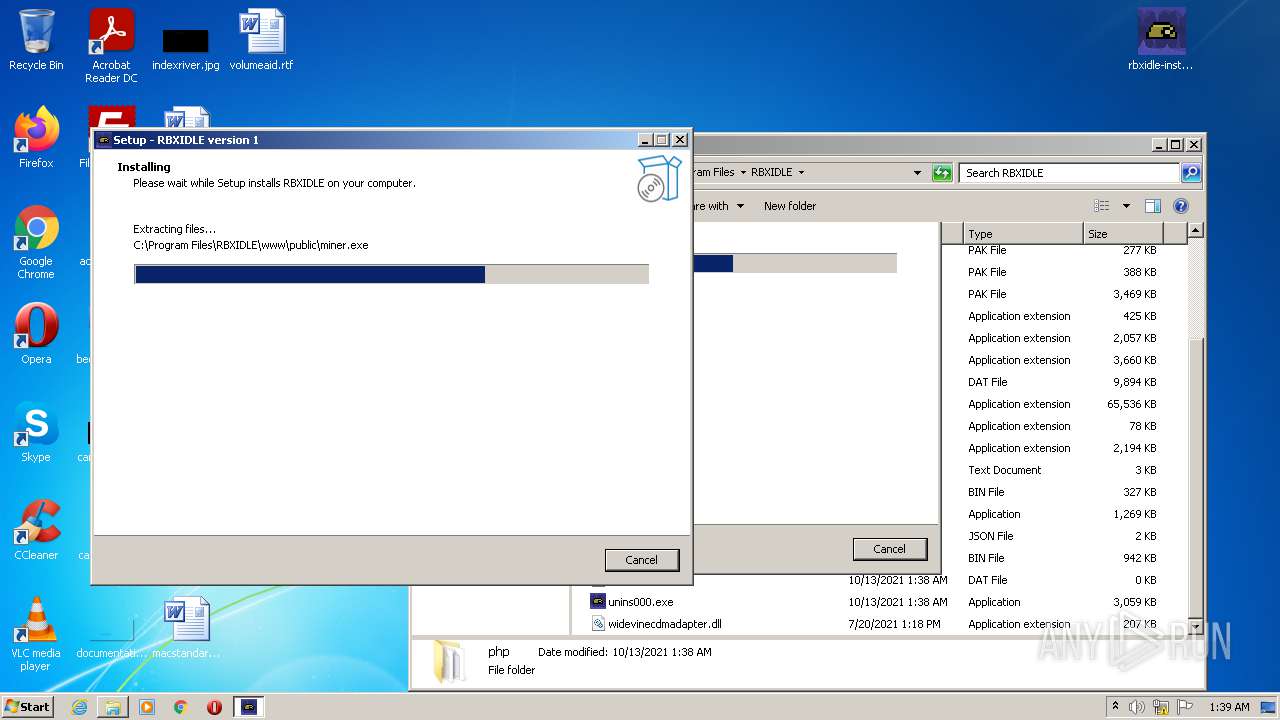Open Chrome from the taskbar
The image size is (1280, 720).
(181, 707)
